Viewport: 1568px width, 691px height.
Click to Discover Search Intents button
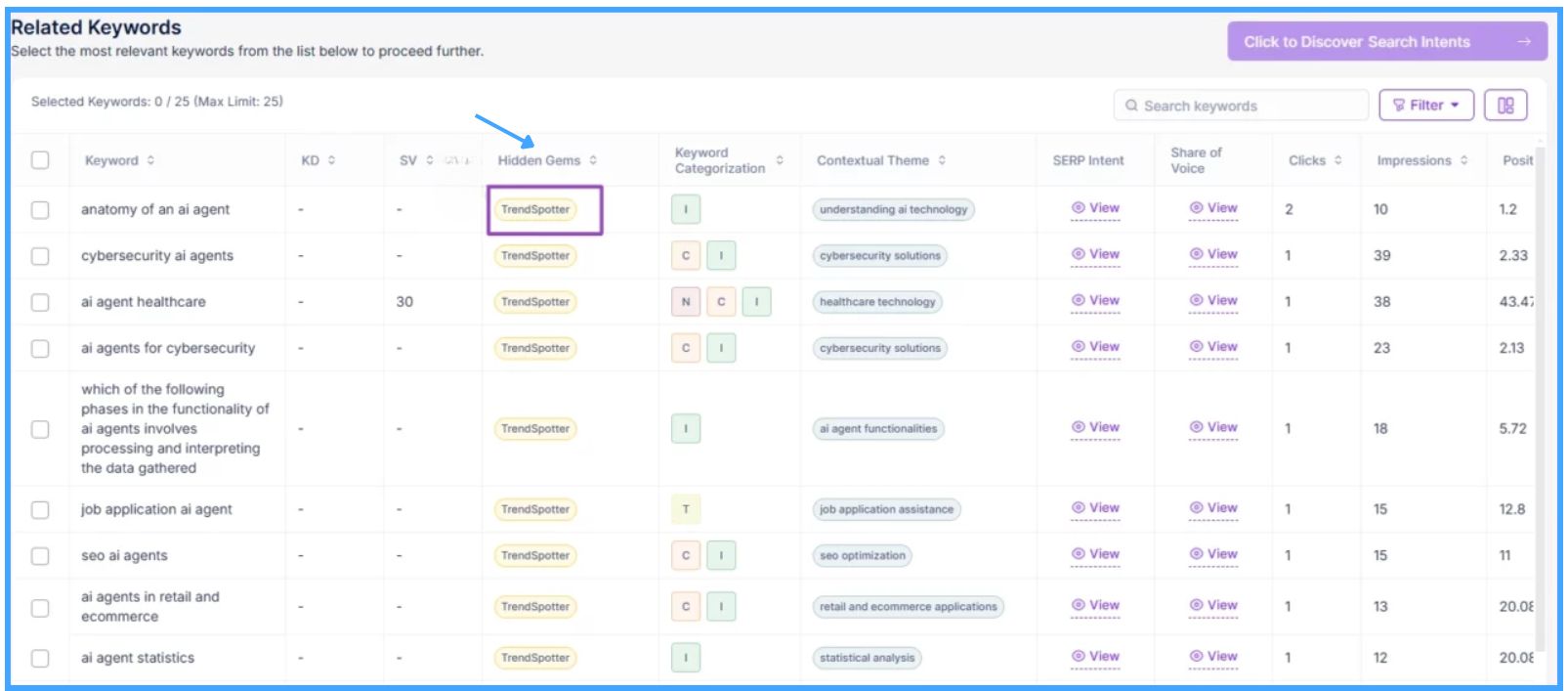(1386, 42)
